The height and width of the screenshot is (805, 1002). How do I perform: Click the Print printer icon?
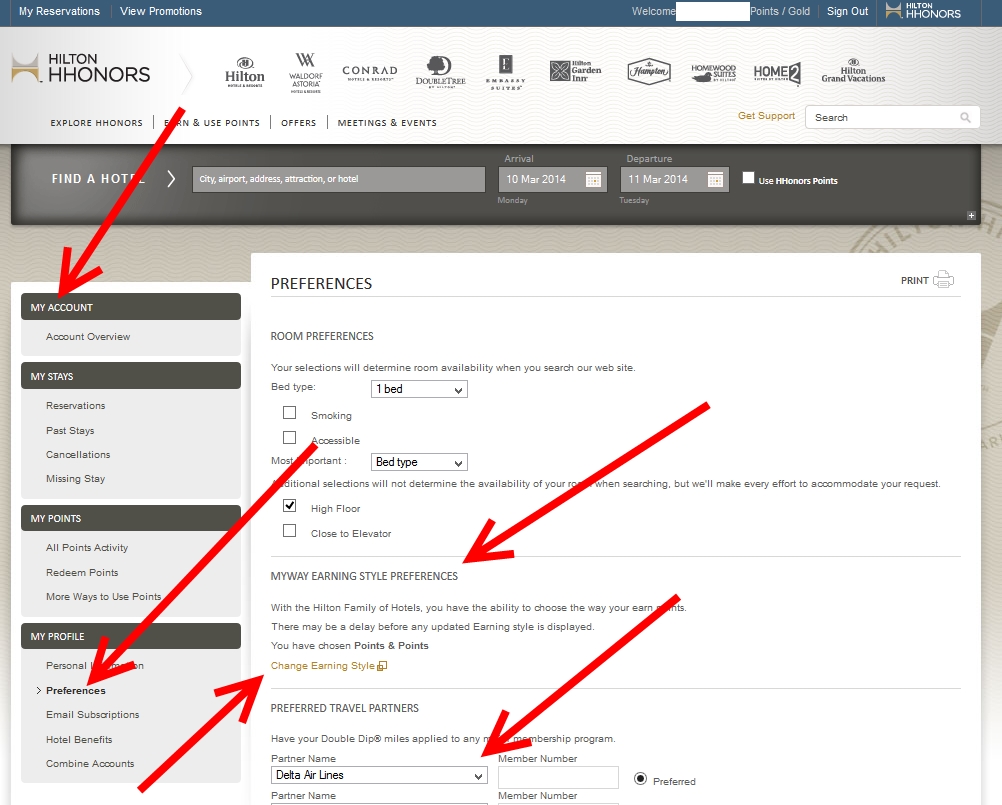tap(943, 280)
